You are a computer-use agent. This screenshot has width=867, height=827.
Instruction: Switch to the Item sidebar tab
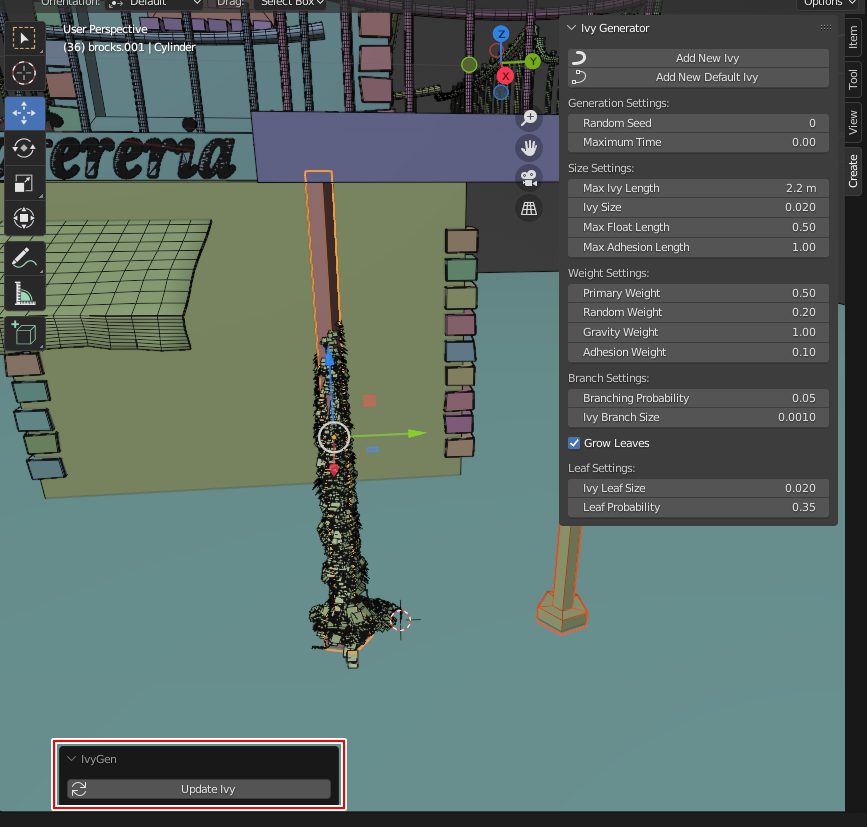[853, 38]
